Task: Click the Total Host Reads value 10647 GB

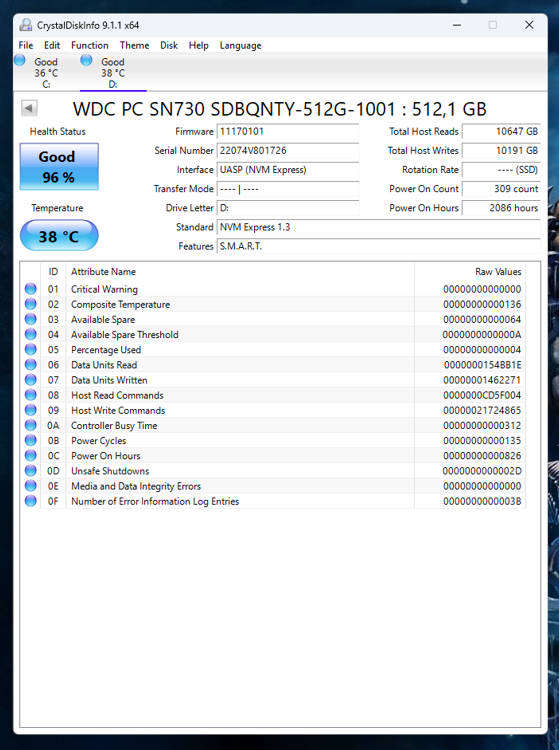Action: [x=501, y=132]
